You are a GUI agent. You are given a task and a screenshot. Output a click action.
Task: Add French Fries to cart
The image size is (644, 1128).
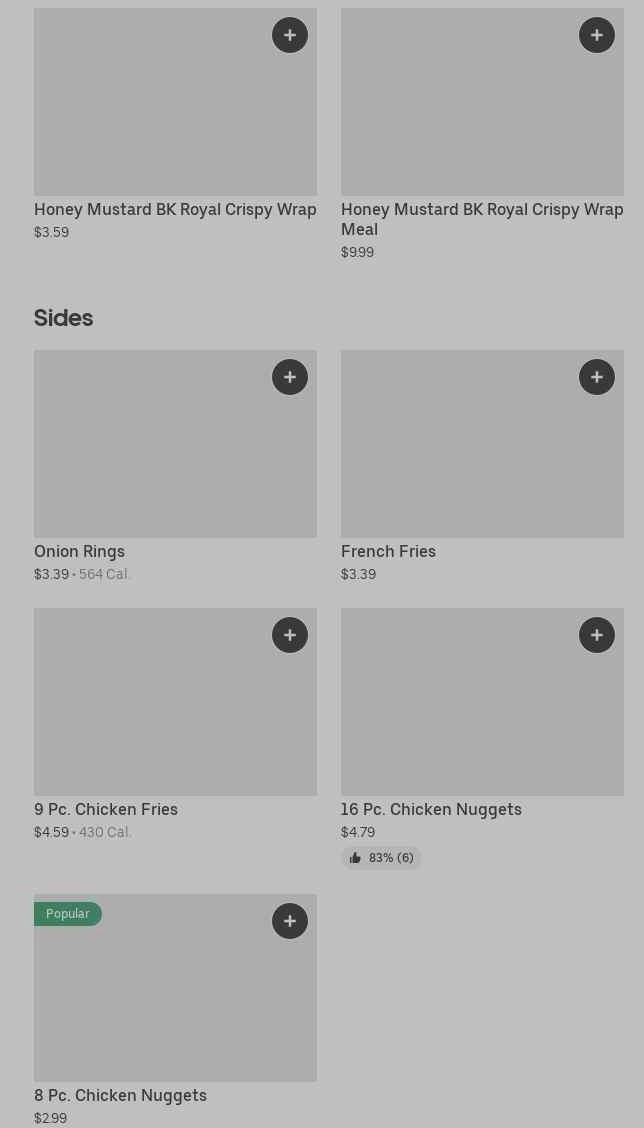pos(597,377)
